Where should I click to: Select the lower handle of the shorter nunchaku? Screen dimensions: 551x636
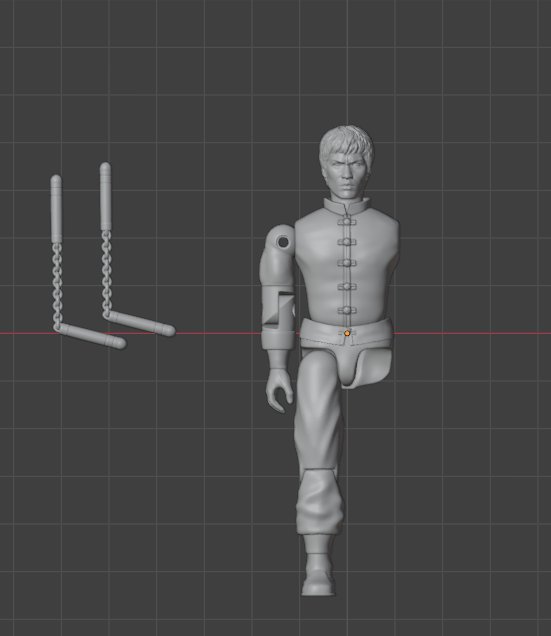pyautogui.click(x=93, y=336)
